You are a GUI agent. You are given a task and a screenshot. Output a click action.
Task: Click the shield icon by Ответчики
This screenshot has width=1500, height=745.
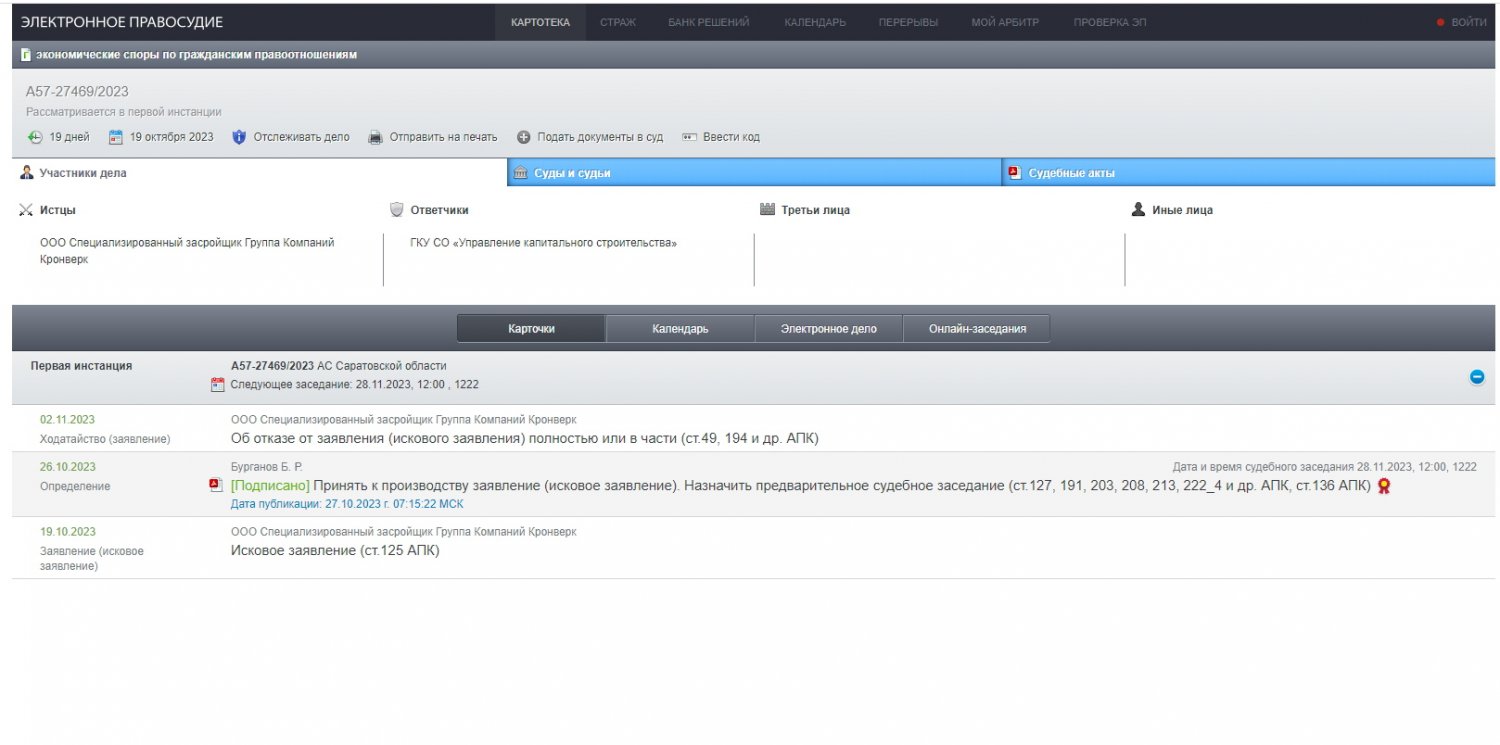point(397,210)
